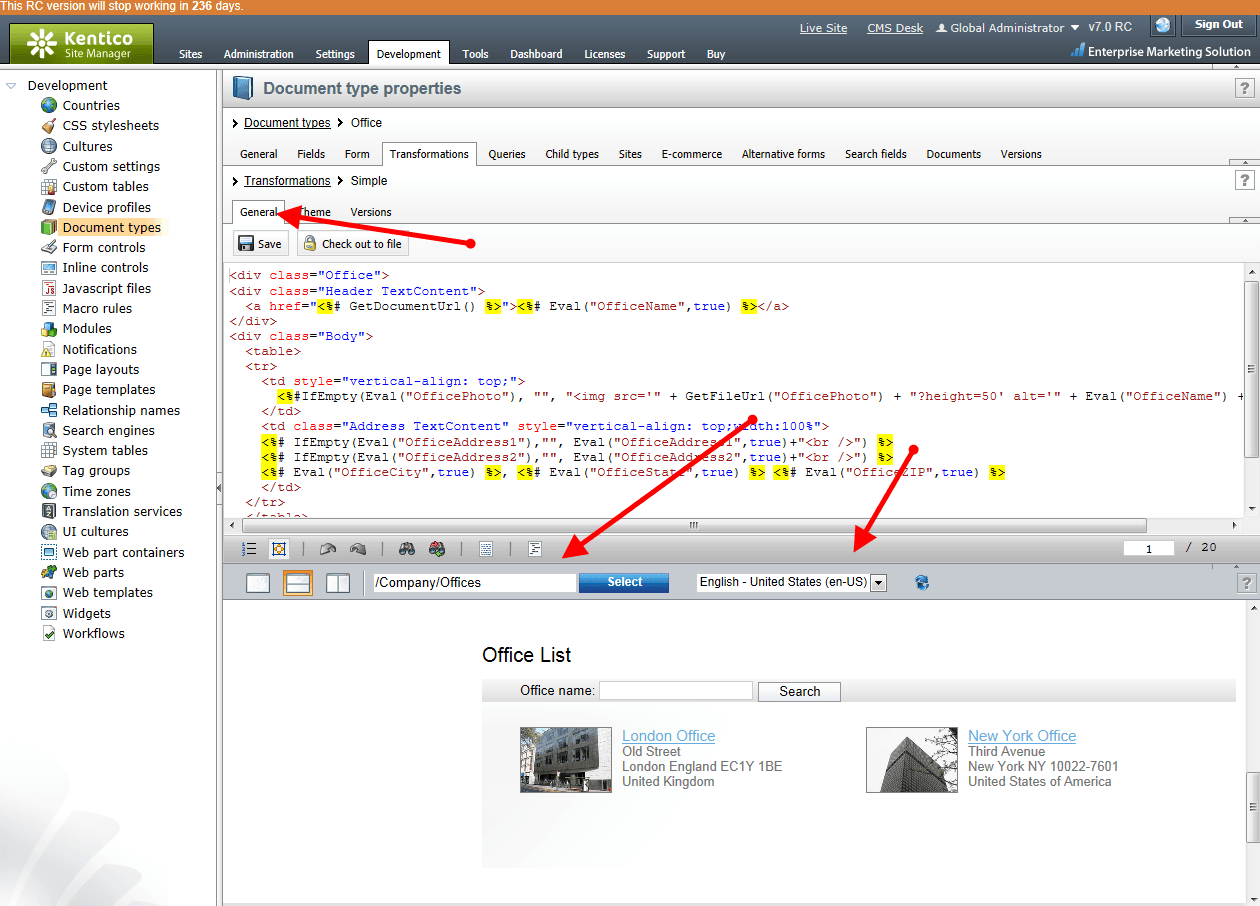Go to Transformations breadcrumb link
The height and width of the screenshot is (906, 1260).
pos(287,181)
